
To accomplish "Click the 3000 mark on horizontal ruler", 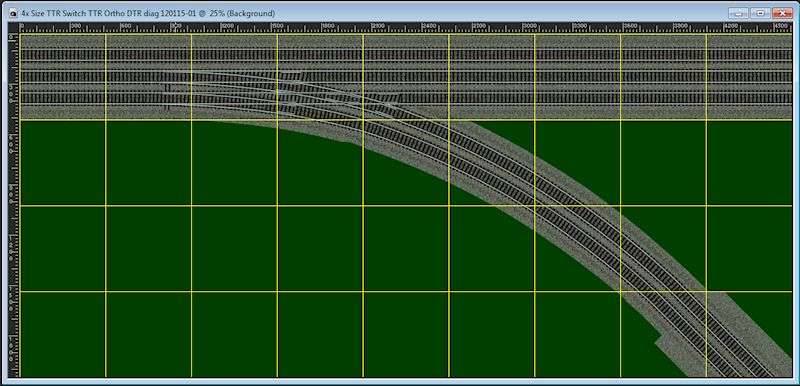I will point(531,26).
